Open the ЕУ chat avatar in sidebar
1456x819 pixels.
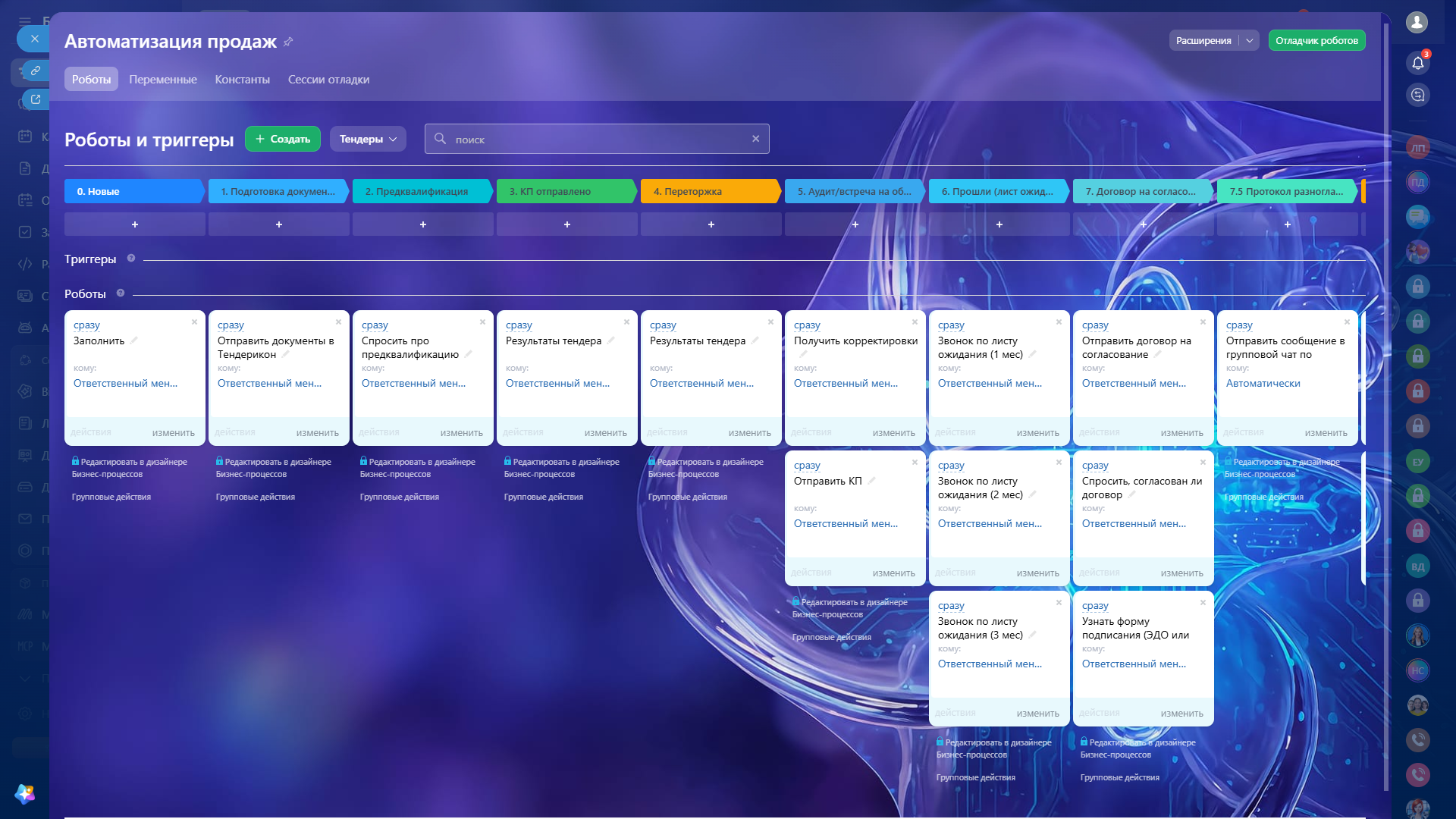coord(1417,462)
